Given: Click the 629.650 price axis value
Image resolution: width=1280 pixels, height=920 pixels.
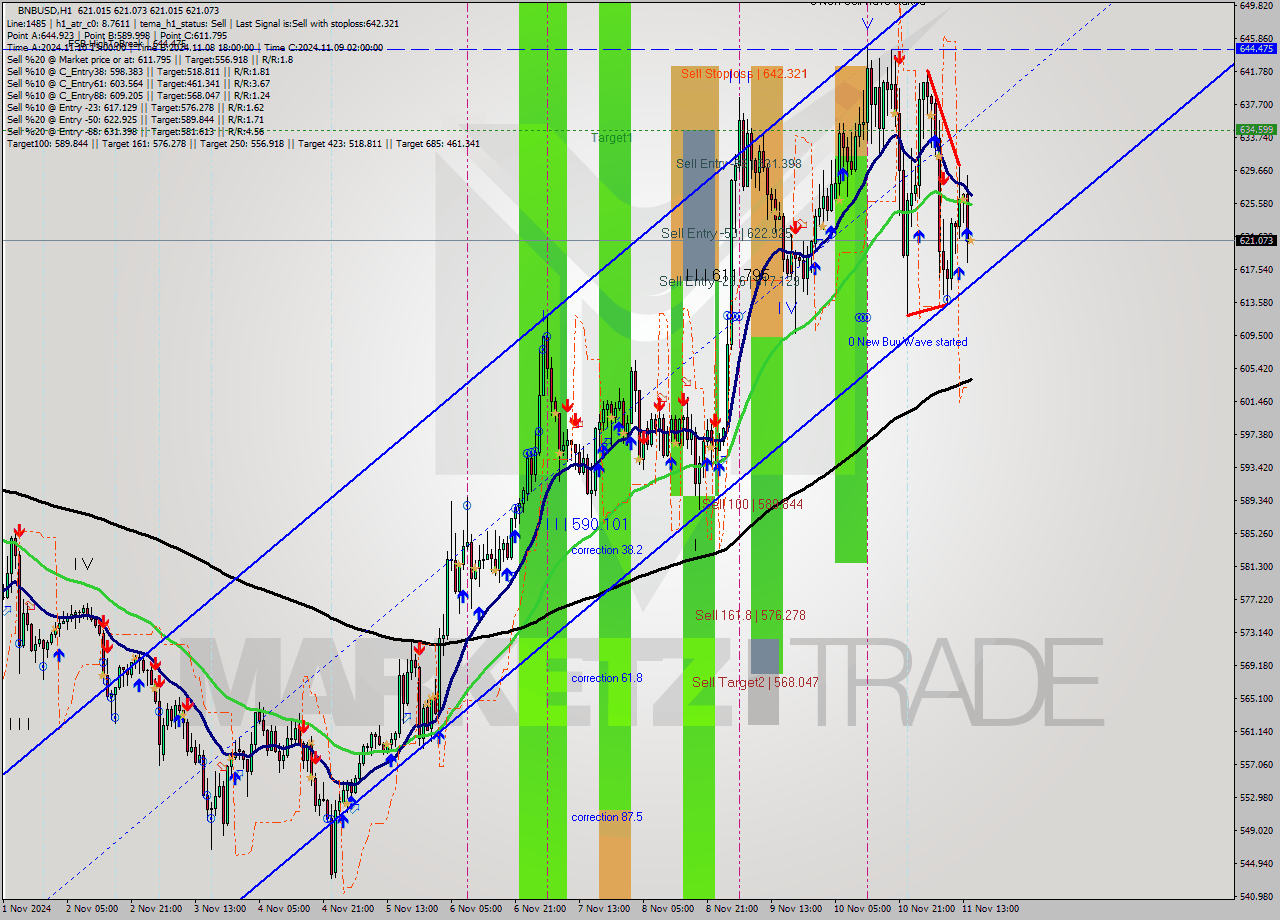Looking at the screenshot, I should tap(1256, 171).
